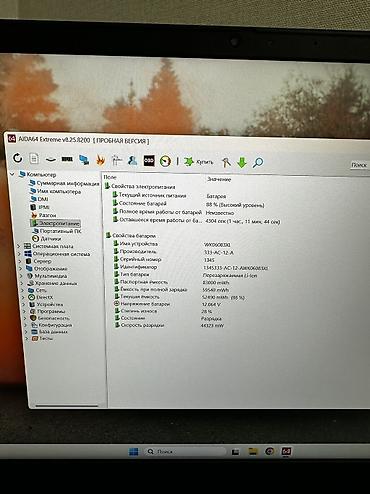
Task: Select Ёмкость при полной зарядке row
Action: click(154, 289)
